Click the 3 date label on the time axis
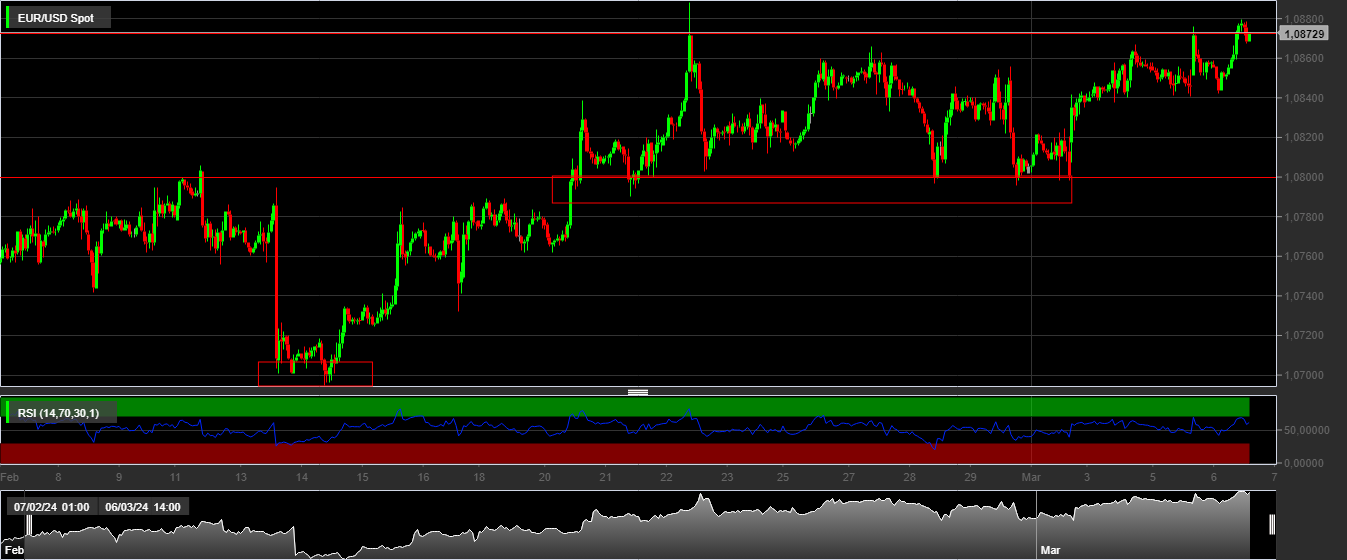This screenshot has height=560, width=1347. click(1087, 477)
